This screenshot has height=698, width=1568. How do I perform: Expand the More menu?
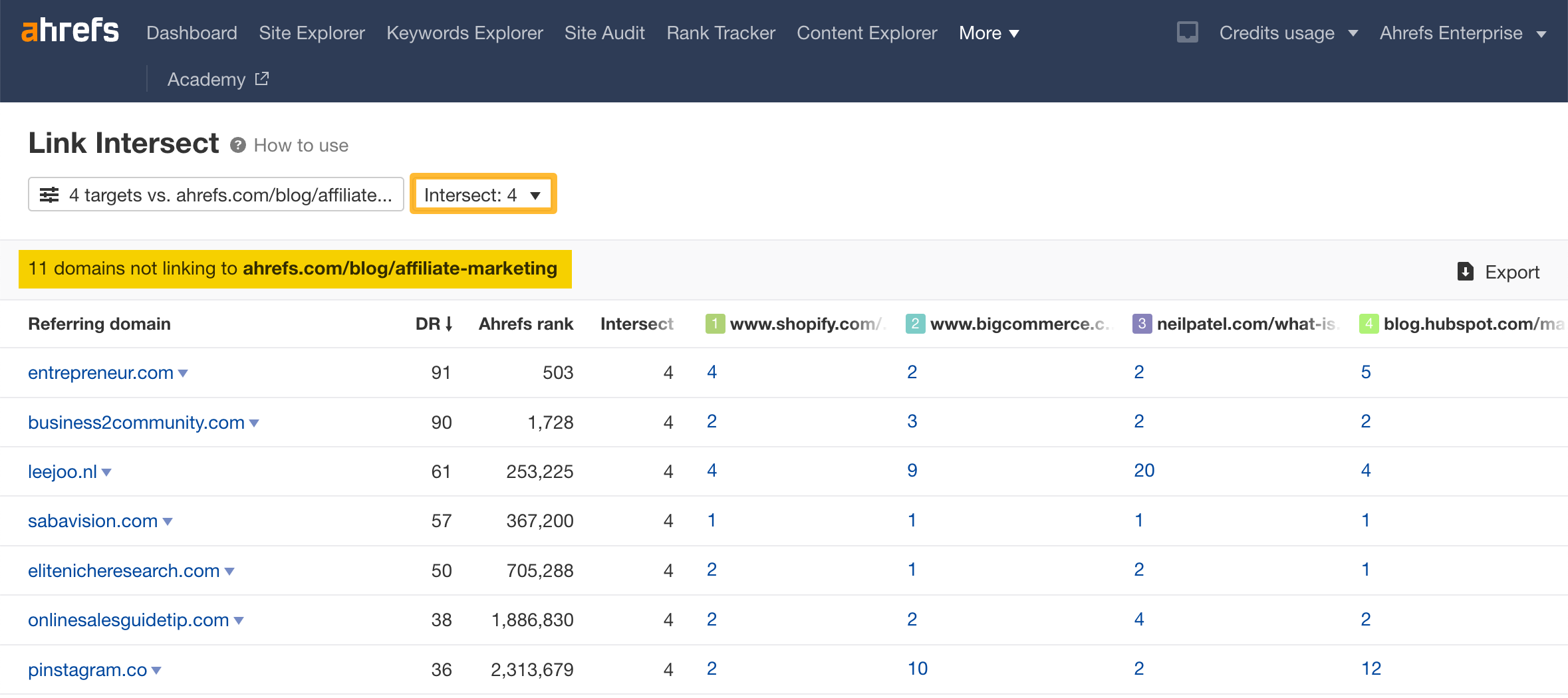point(989,33)
